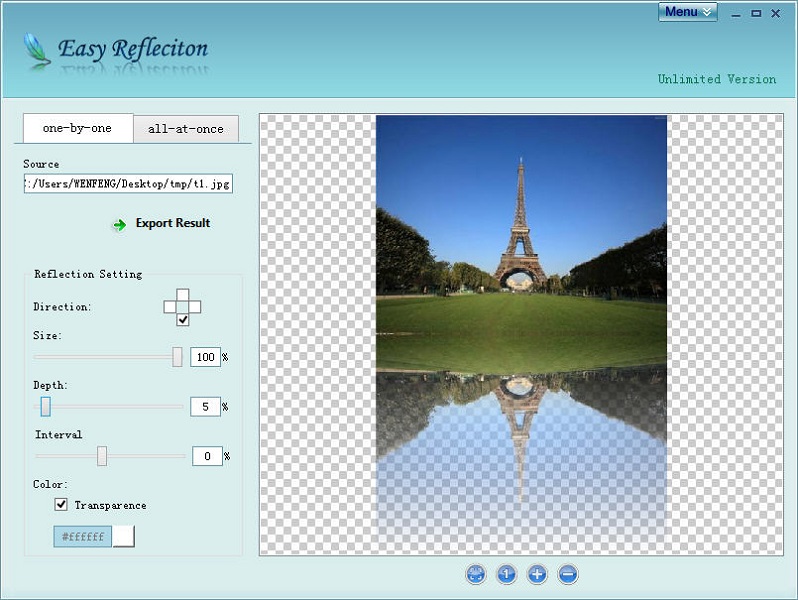Image resolution: width=798 pixels, height=600 pixels.
Task: Click the Source file path field
Action: (x=128, y=184)
